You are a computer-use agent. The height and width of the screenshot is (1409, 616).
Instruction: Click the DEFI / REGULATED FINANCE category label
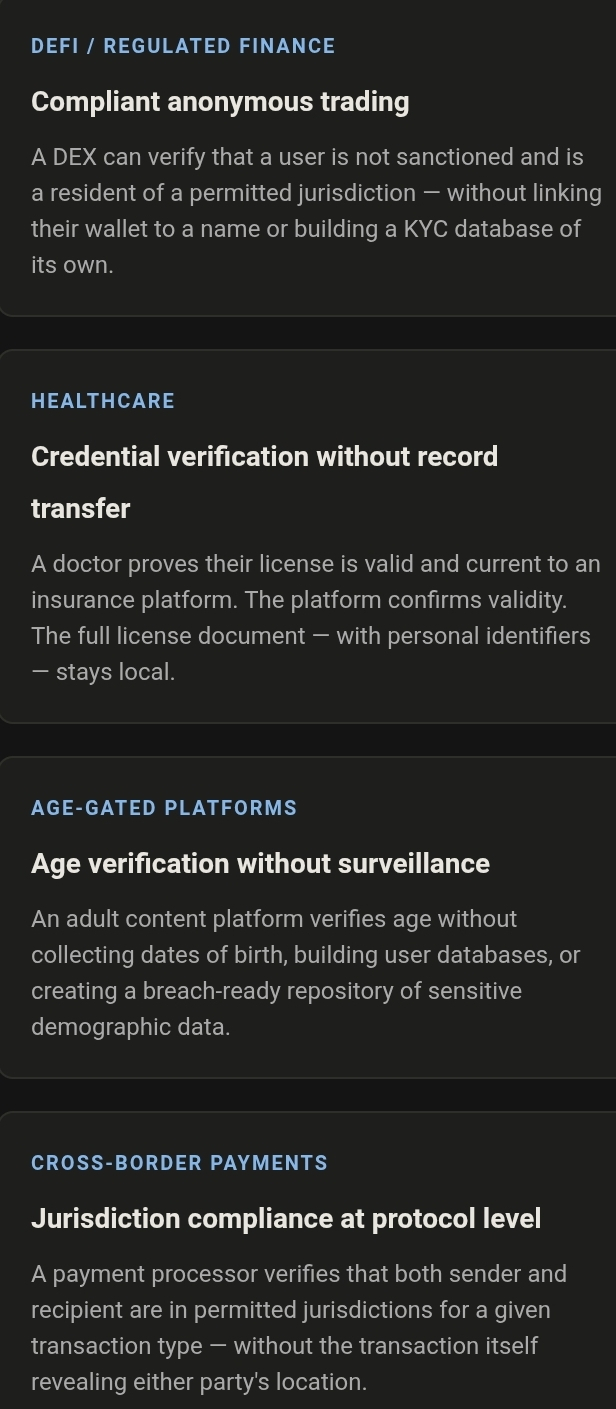(x=183, y=46)
